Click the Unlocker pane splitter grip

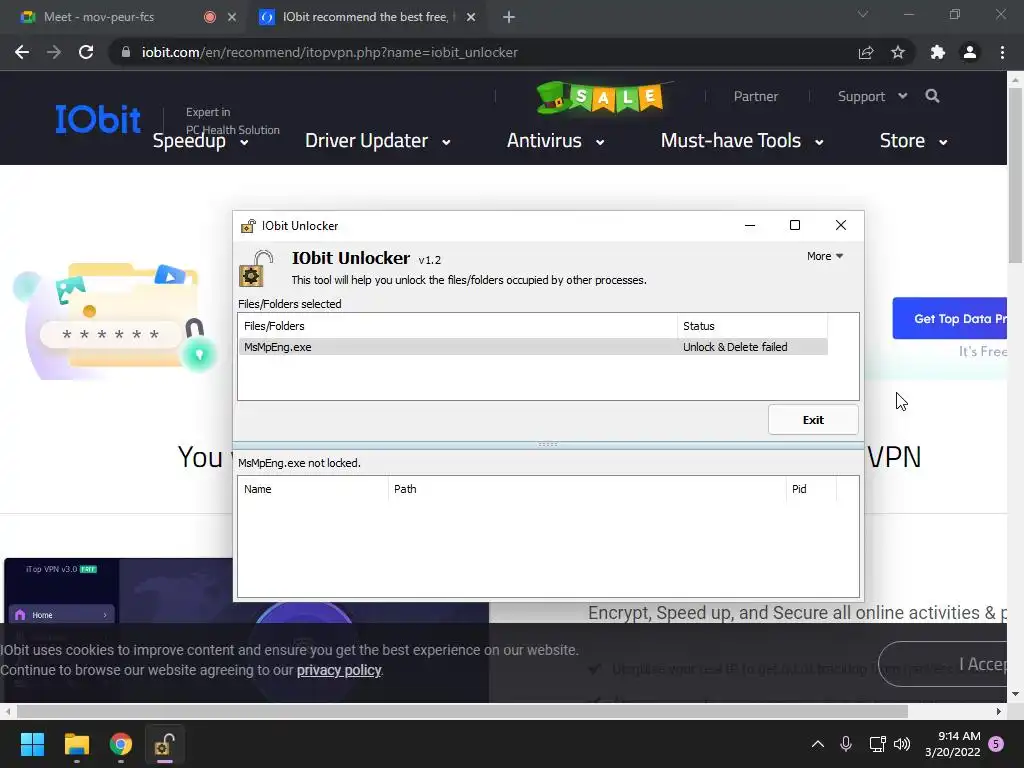tap(548, 444)
